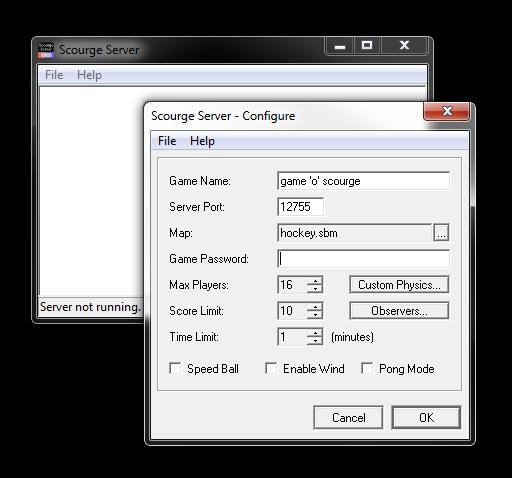Tick the Enable Wind checkbox
The height and width of the screenshot is (478, 512).
click(271, 368)
